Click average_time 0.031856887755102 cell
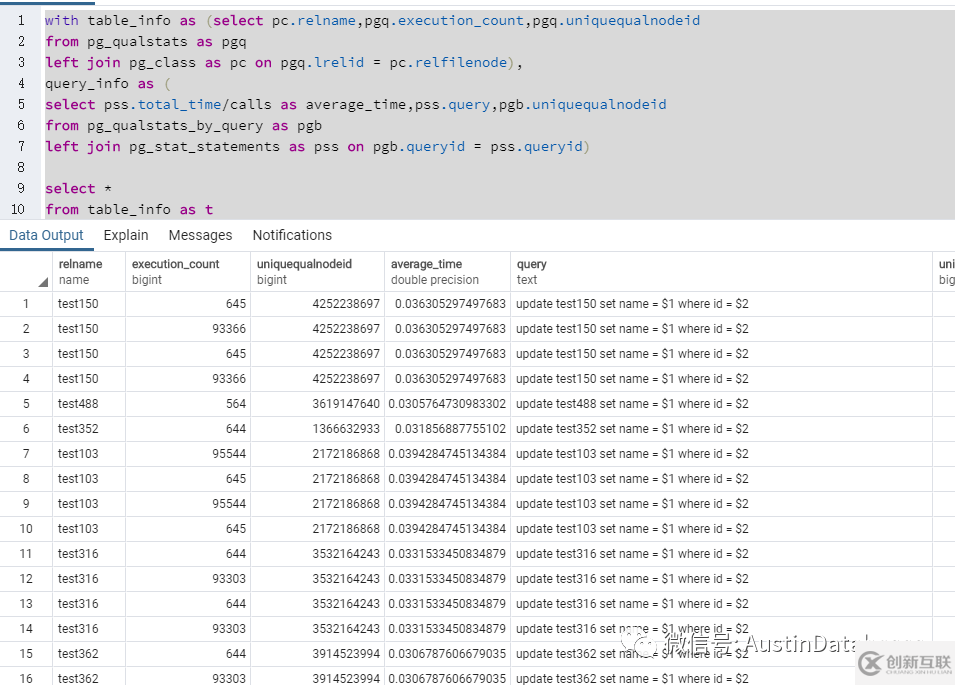Image resolution: width=955 pixels, height=685 pixels. point(447,429)
